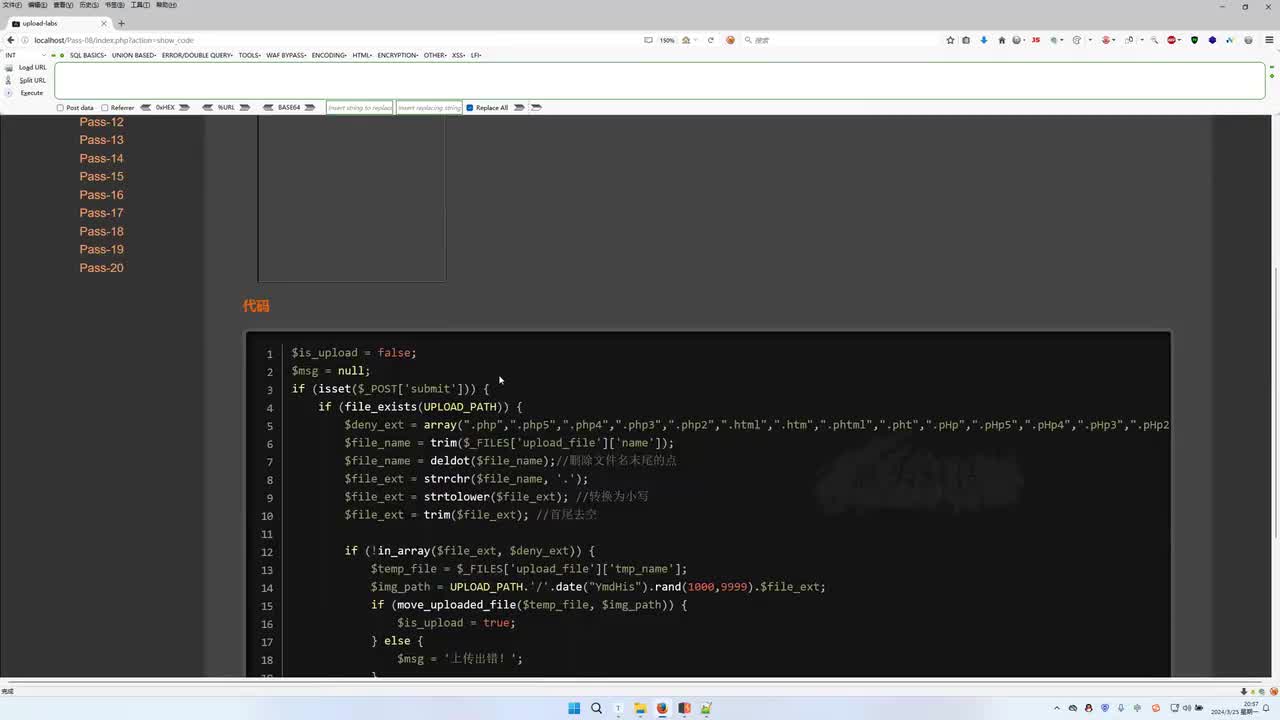1280x720 pixels.
Task: Click the HackBar URL text area
Action: pyautogui.click(x=660, y=81)
